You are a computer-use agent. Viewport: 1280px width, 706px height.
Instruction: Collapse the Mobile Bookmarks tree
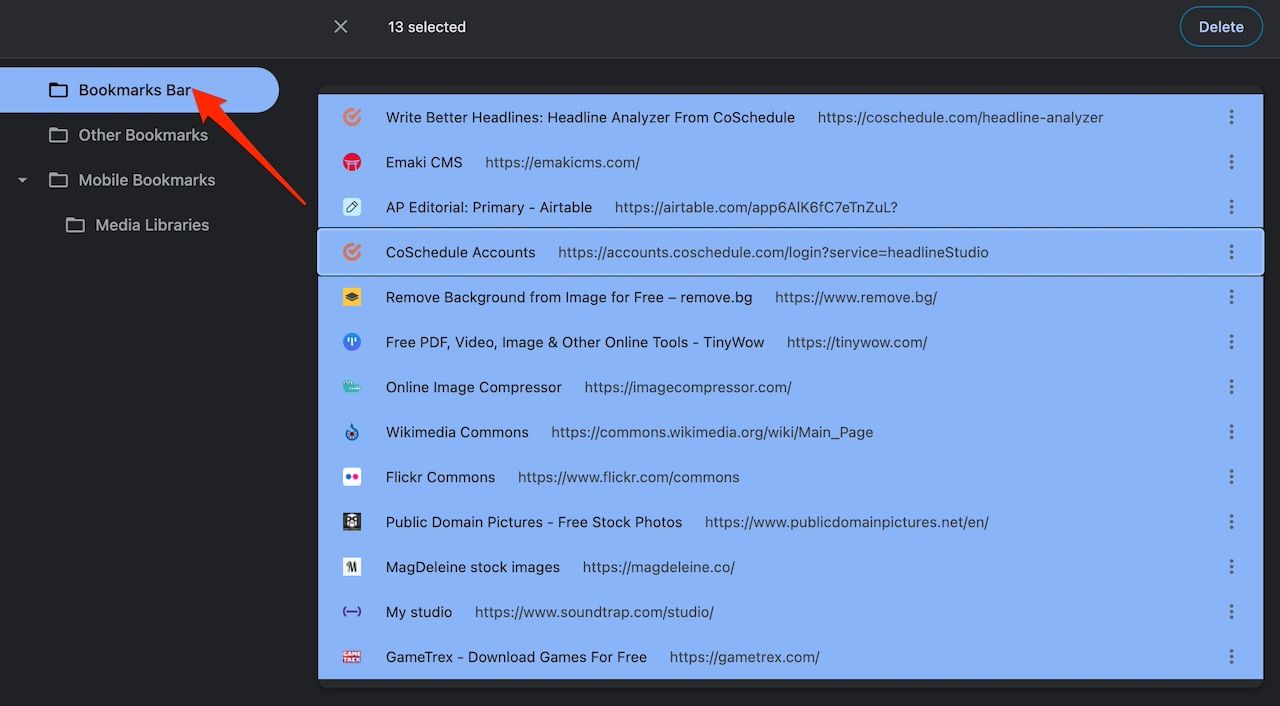point(22,180)
